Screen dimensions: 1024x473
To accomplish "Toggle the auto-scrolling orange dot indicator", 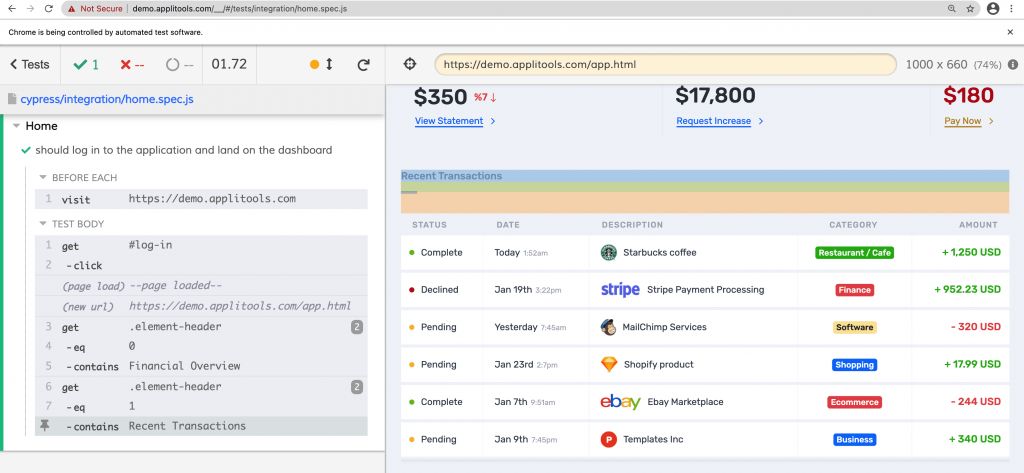I will (314, 65).
